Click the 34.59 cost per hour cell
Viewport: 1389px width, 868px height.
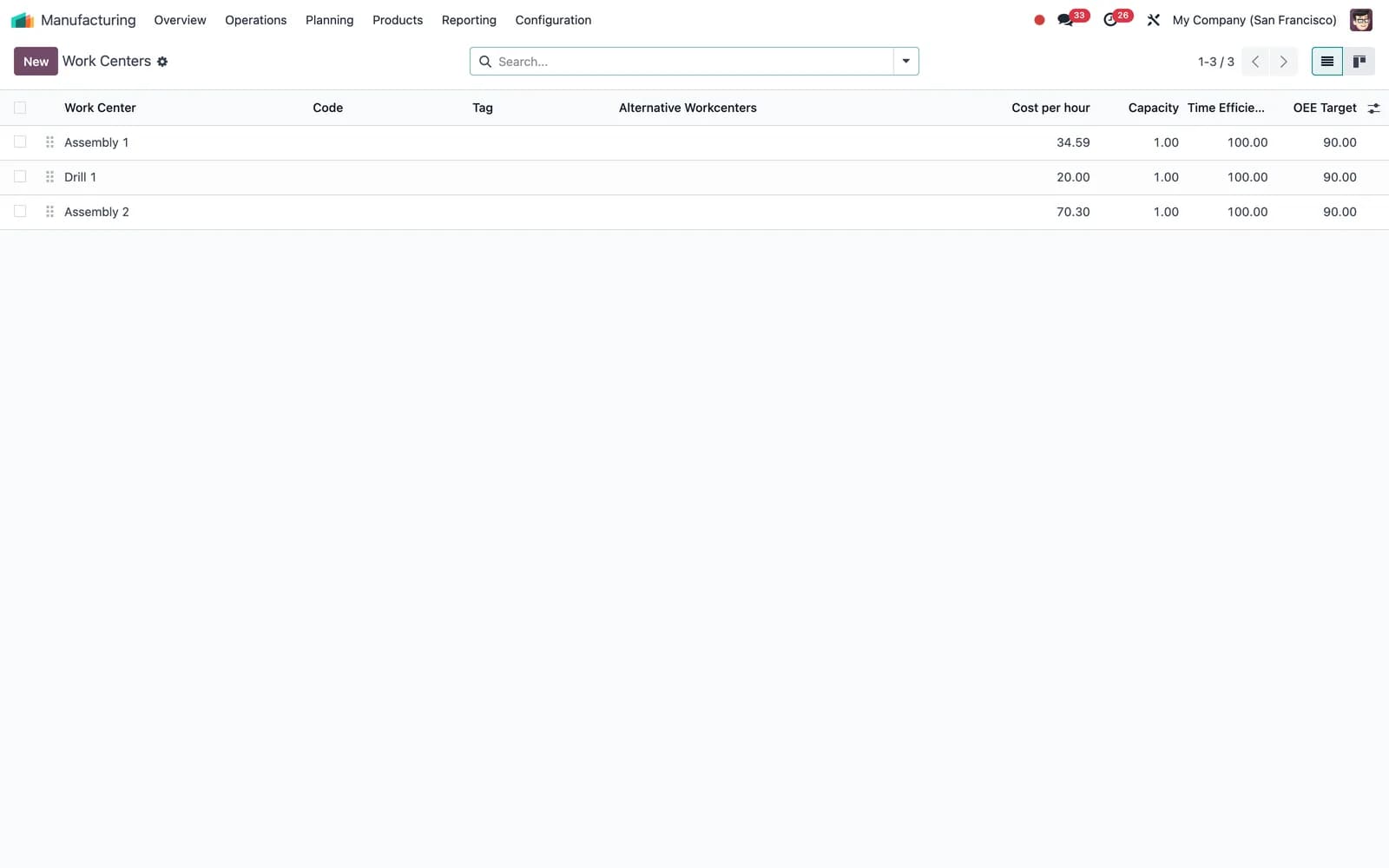pyautogui.click(x=1073, y=142)
